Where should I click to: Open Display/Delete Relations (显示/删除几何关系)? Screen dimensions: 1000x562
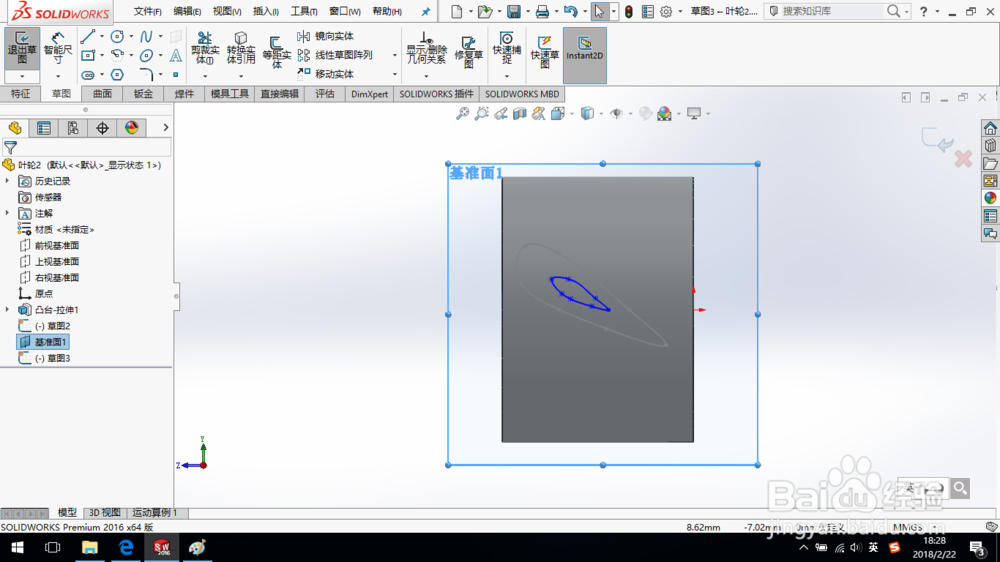(x=426, y=49)
